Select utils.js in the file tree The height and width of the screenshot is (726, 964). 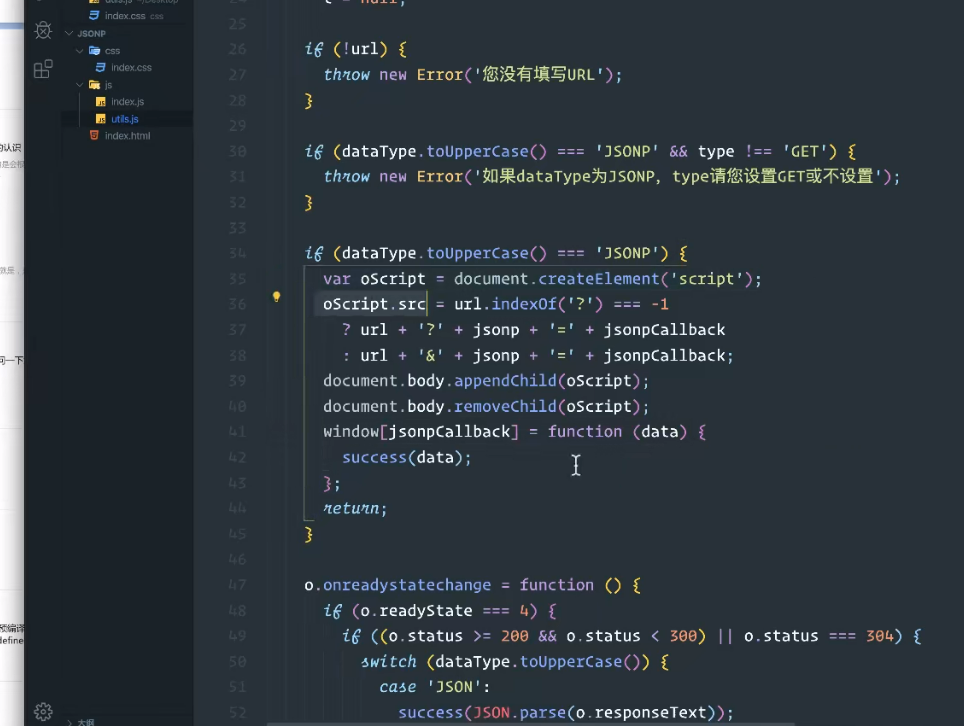tap(124, 118)
